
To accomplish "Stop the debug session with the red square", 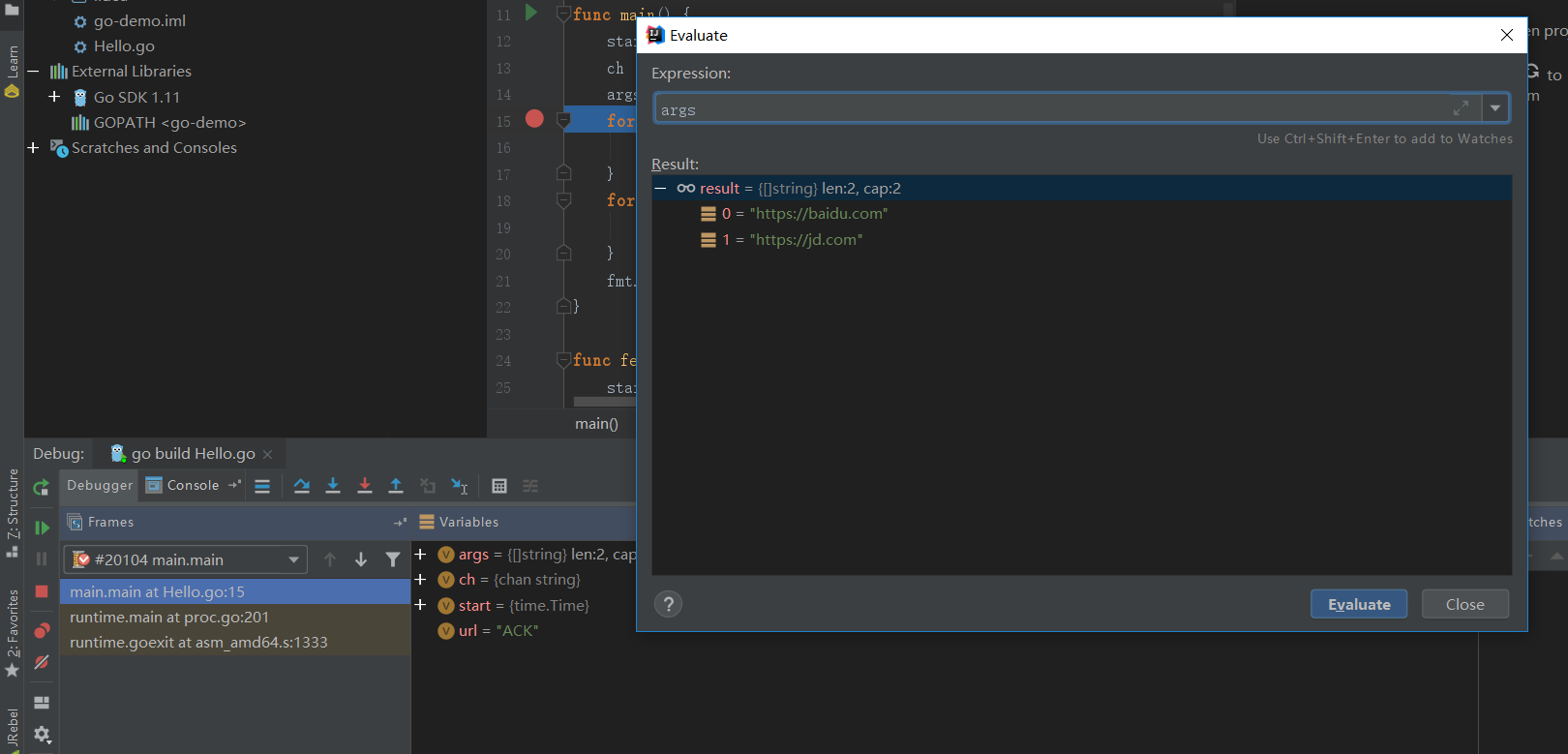I will [x=42, y=591].
